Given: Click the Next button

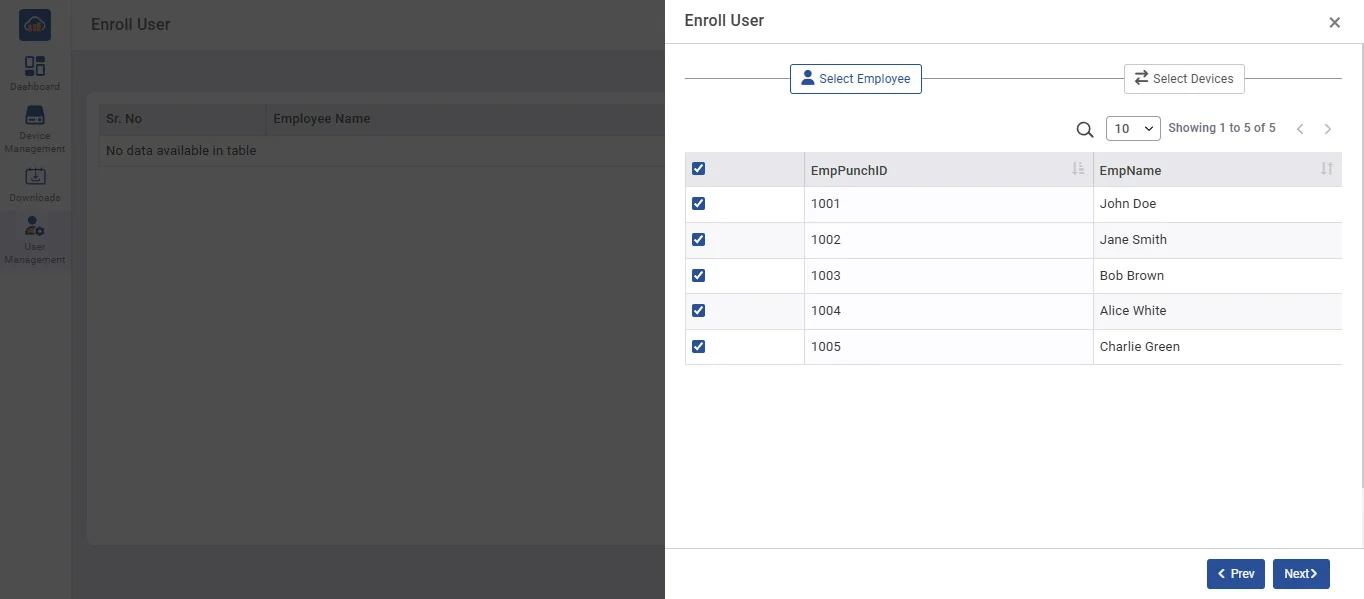Looking at the screenshot, I should (x=1300, y=574).
